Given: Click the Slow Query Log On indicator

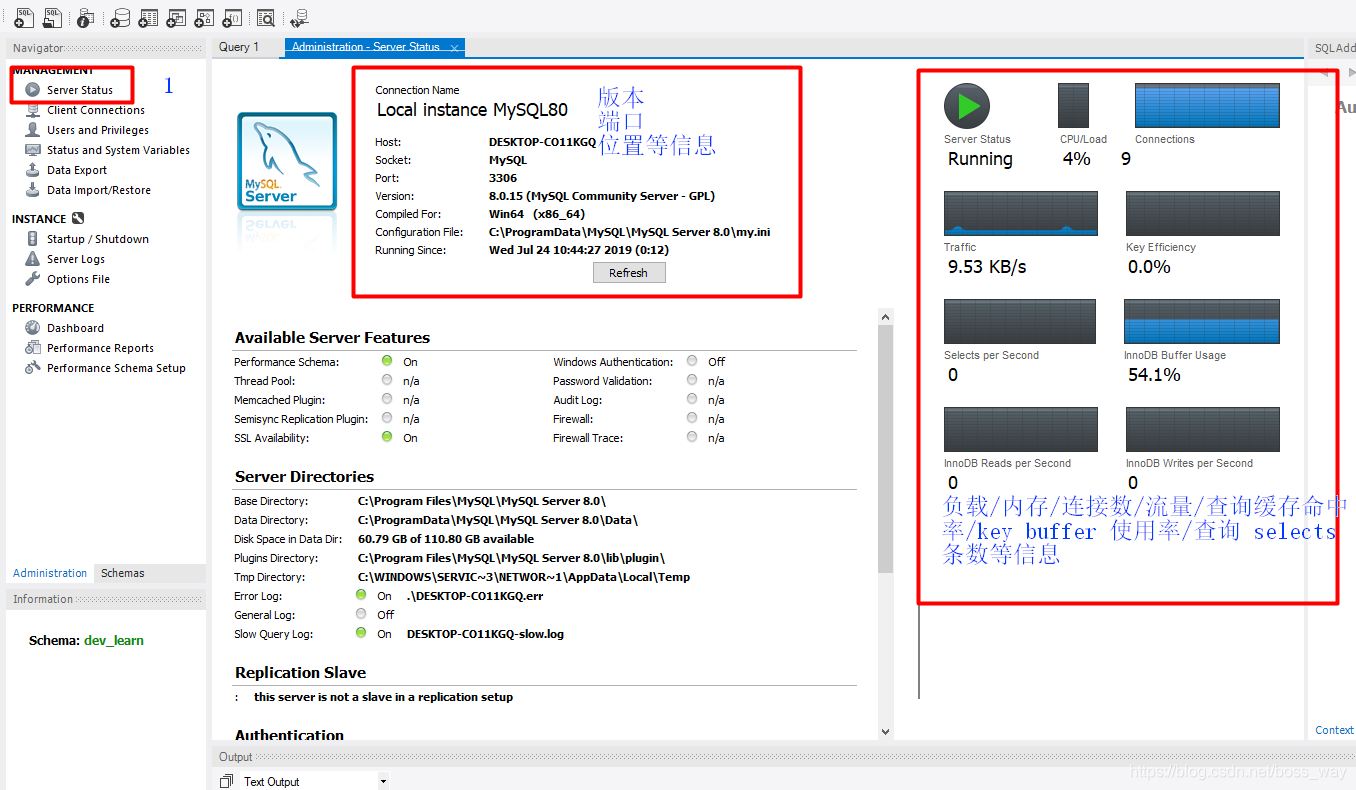Looking at the screenshot, I should click(x=361, y=633).
